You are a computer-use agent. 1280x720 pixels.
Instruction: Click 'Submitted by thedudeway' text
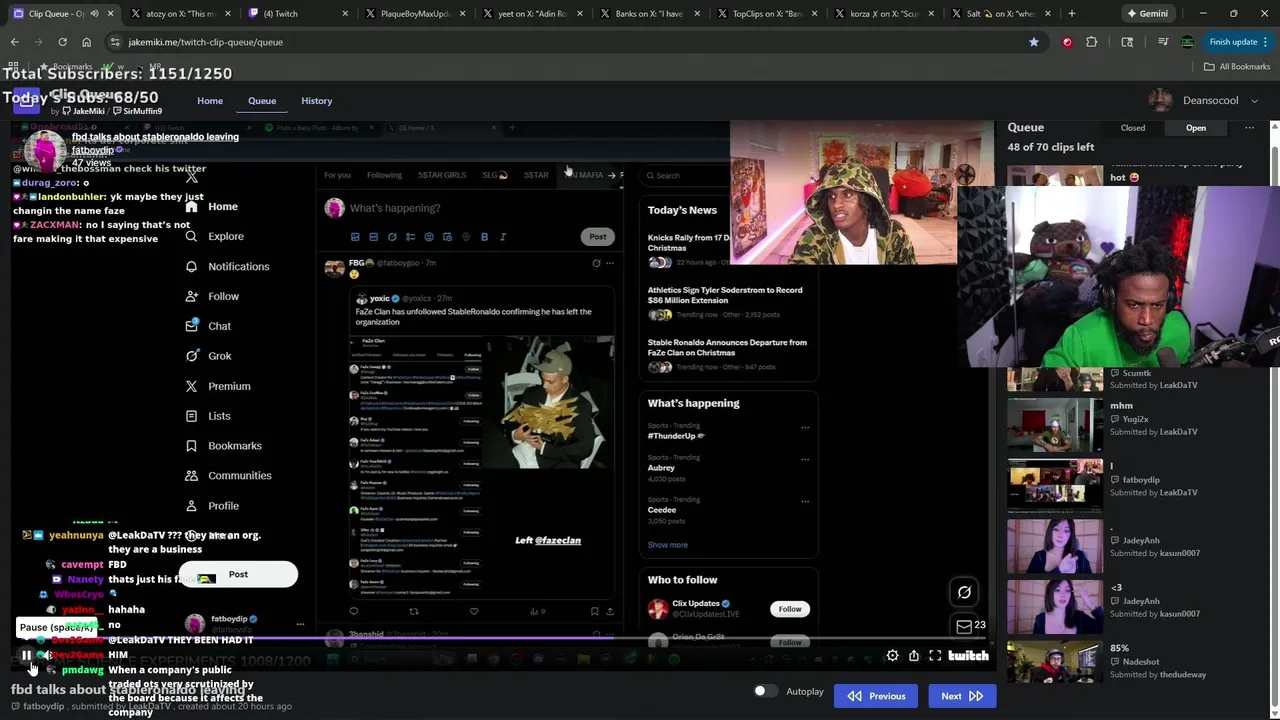[x=1158, y=675]
